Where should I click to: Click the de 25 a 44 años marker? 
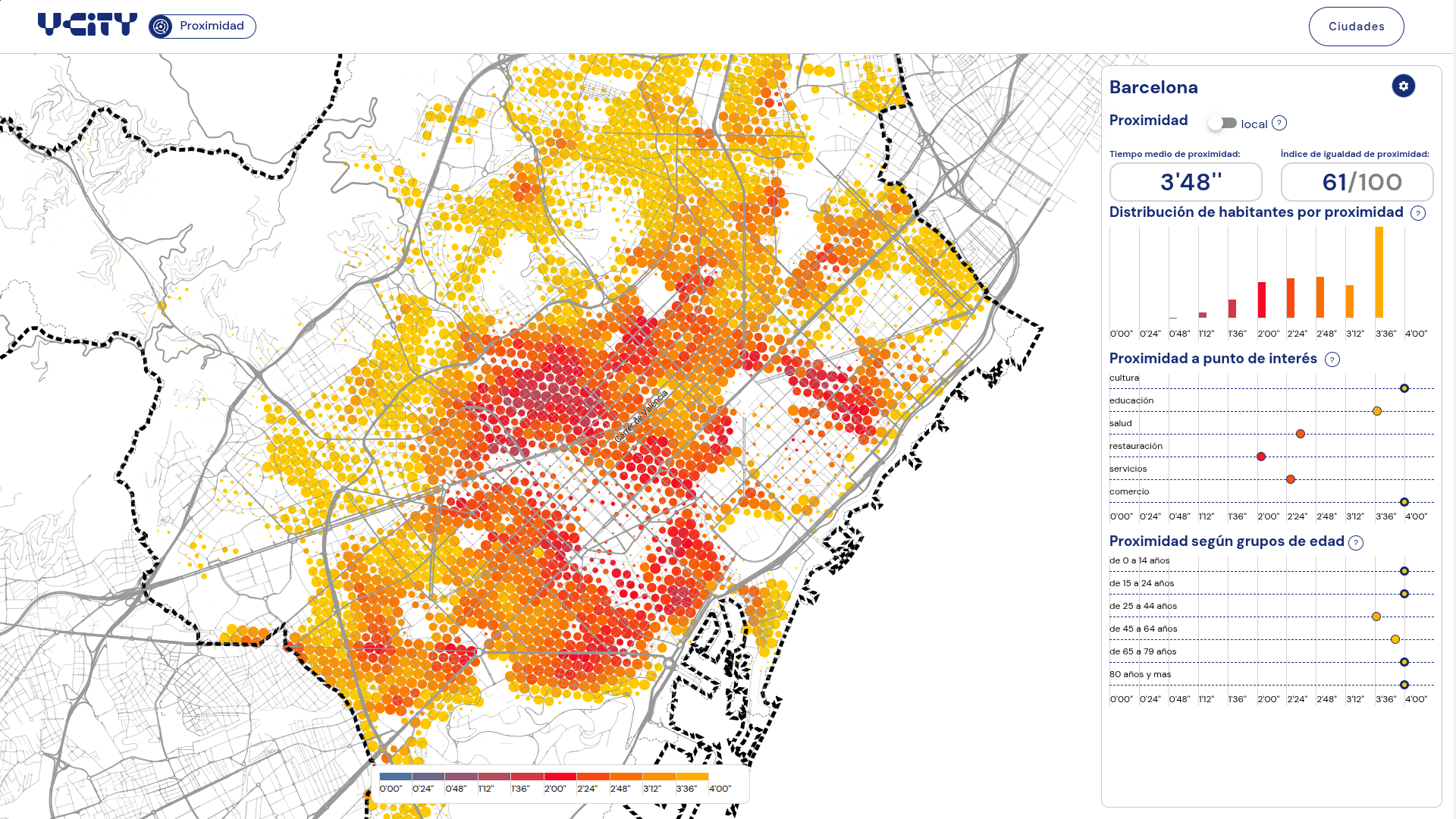click(x=1376, y=617)
